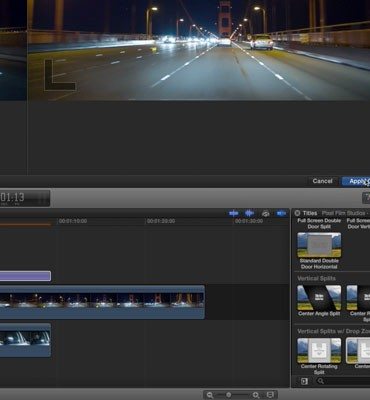Click the Full Screen Double Door Split label
Viewport: 370px width, 400px height.
pyautogui.click(x=319, y=224)
